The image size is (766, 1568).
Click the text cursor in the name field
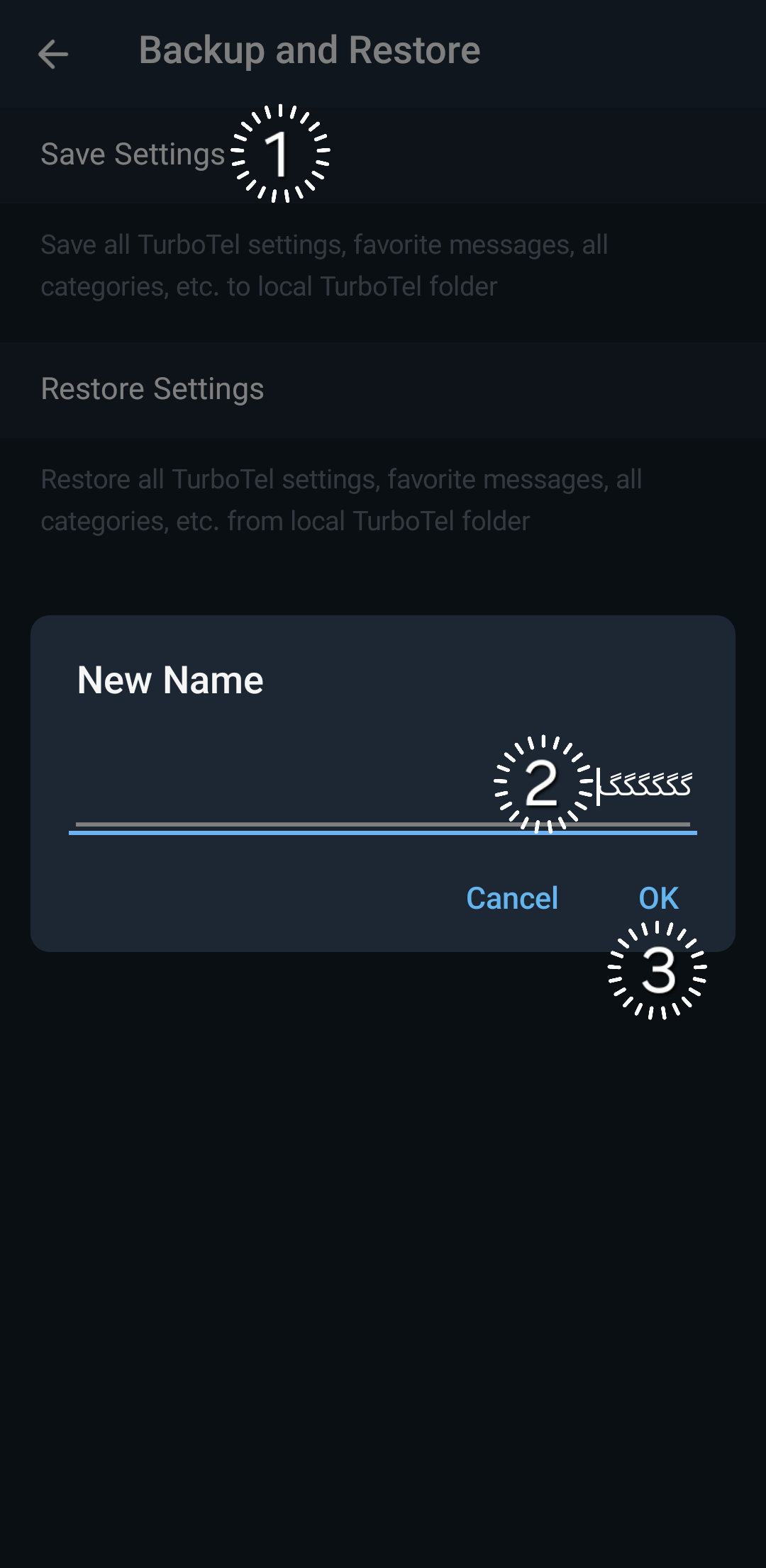click(x=598, y=786)
